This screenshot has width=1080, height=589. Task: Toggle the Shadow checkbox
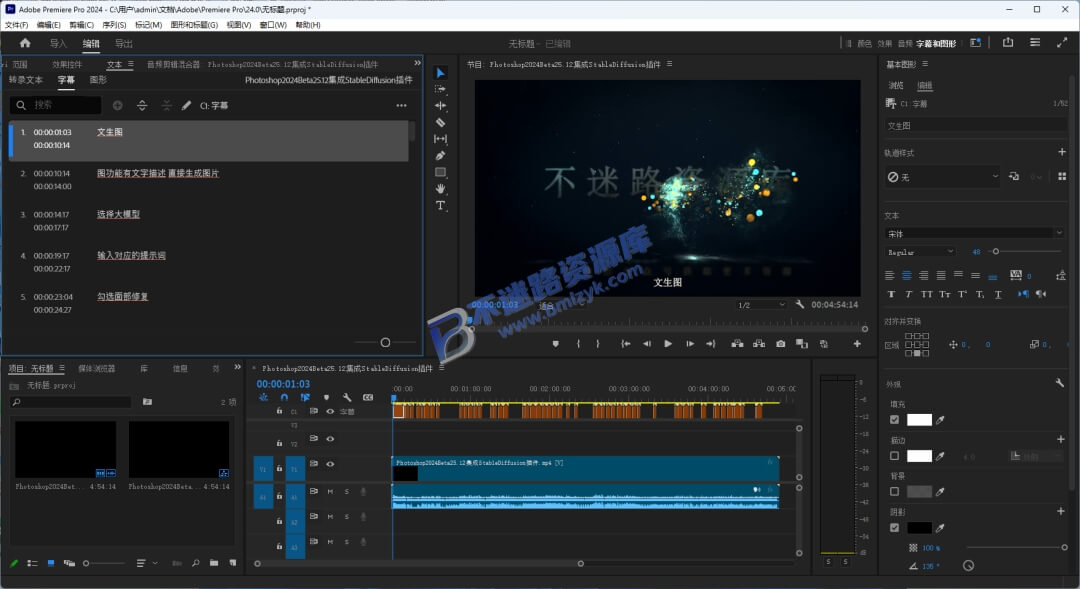pos(894,528)
